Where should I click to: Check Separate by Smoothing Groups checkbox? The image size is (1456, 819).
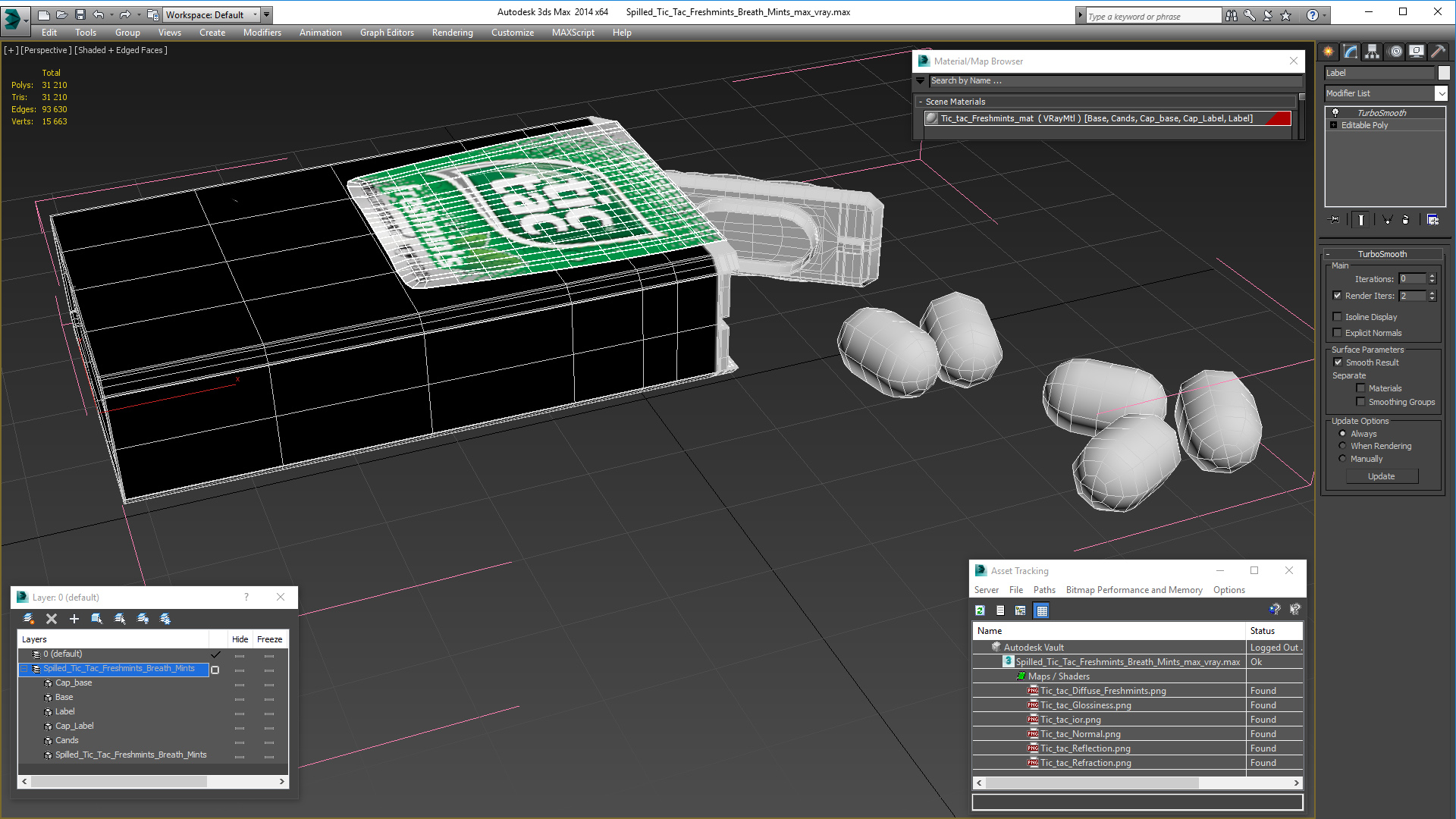tap(1361, 402)
